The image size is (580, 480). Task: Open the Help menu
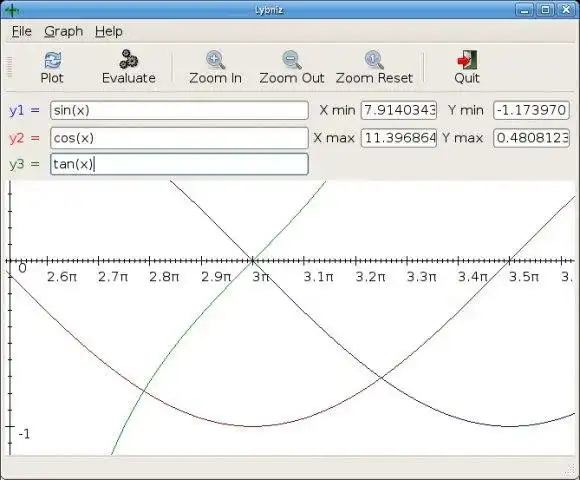coord(108,31)
